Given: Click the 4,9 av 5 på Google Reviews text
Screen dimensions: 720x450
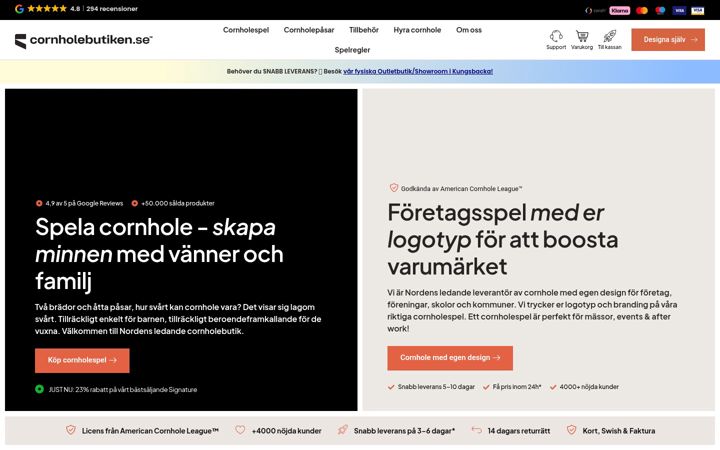Looking at the screenshot, I should click(x=84, y=203).
